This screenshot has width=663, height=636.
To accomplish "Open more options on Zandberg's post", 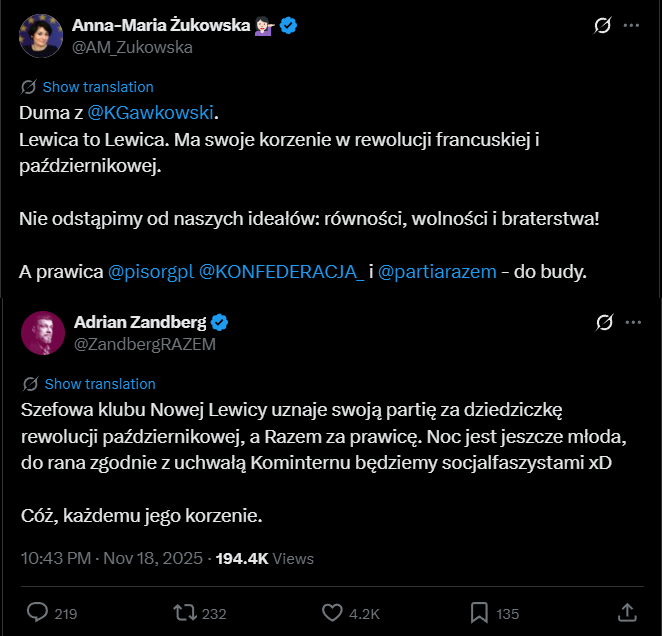I will click(631, 322).
